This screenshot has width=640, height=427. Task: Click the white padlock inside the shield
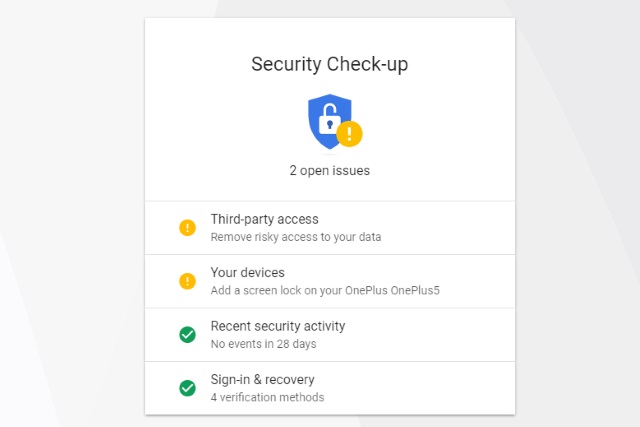pyautogui.click(x=329, y=120)
